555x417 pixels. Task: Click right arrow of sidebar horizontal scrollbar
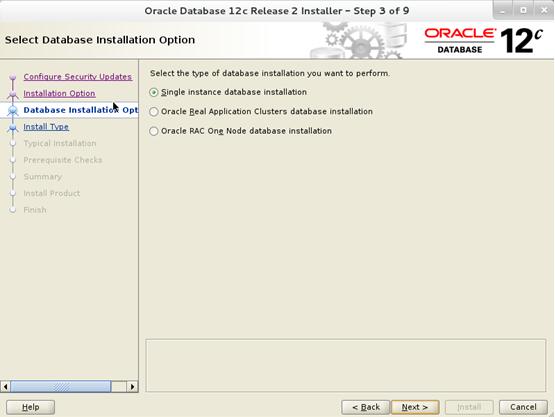pyautogui.click(x=132, y=387)
